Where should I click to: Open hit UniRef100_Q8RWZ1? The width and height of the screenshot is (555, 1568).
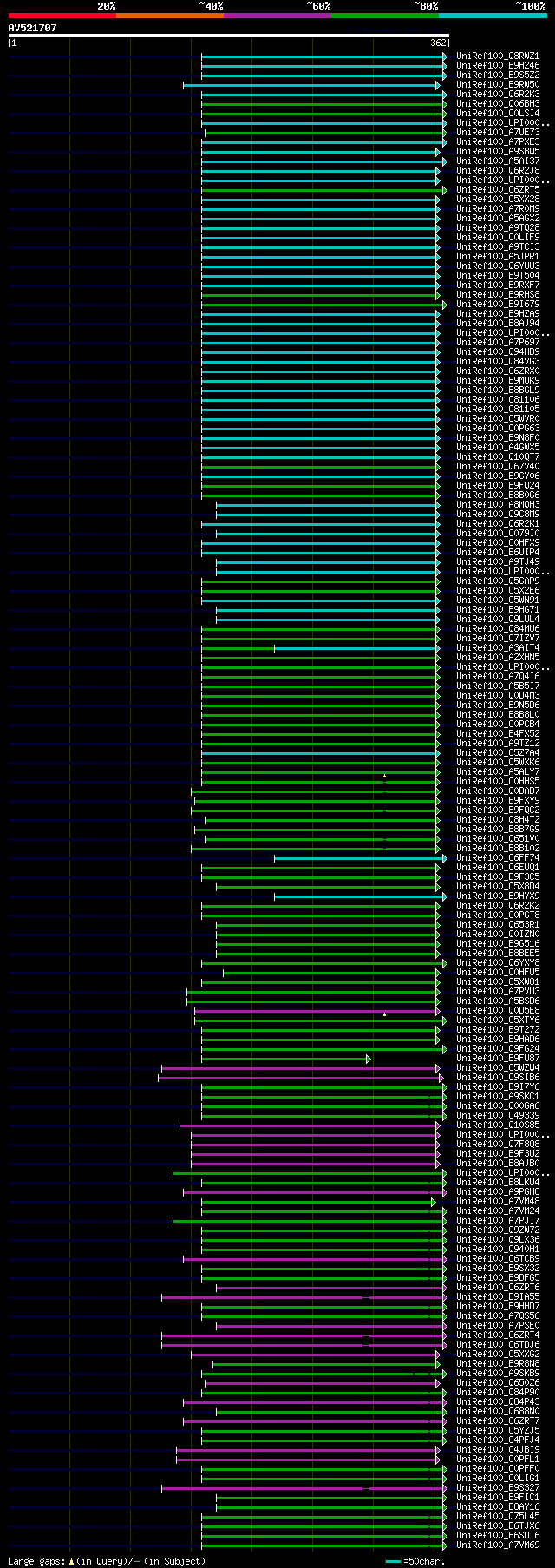pos(498,56)
